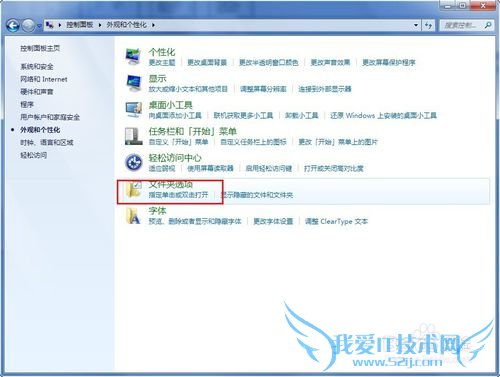This screenshot has height=377, width=500.
Task: Go to 控制面板主页 in sidebar
Action: coord(40,48)
